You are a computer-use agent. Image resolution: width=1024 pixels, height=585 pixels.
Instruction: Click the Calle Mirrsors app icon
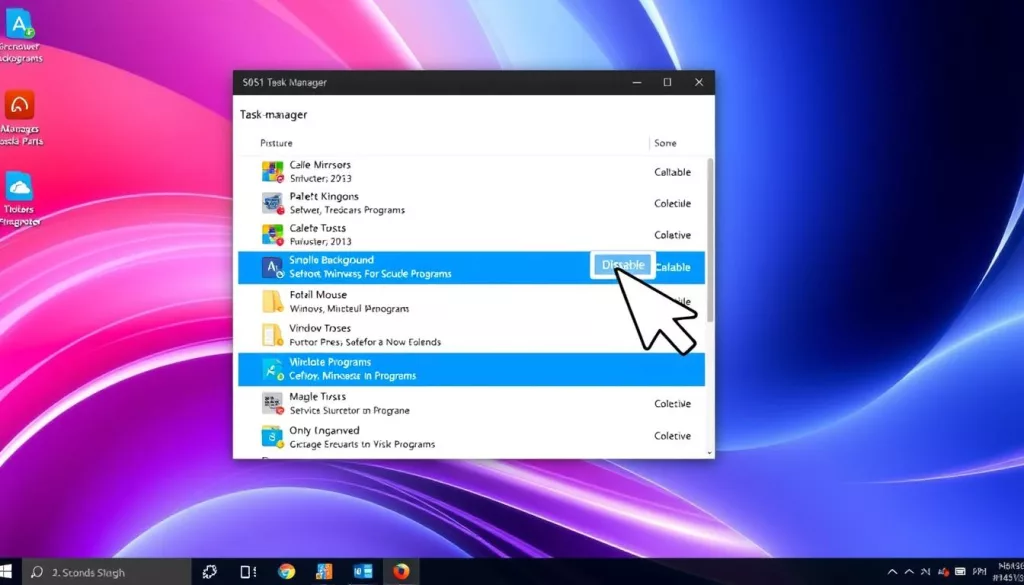[x=272, y=172]
